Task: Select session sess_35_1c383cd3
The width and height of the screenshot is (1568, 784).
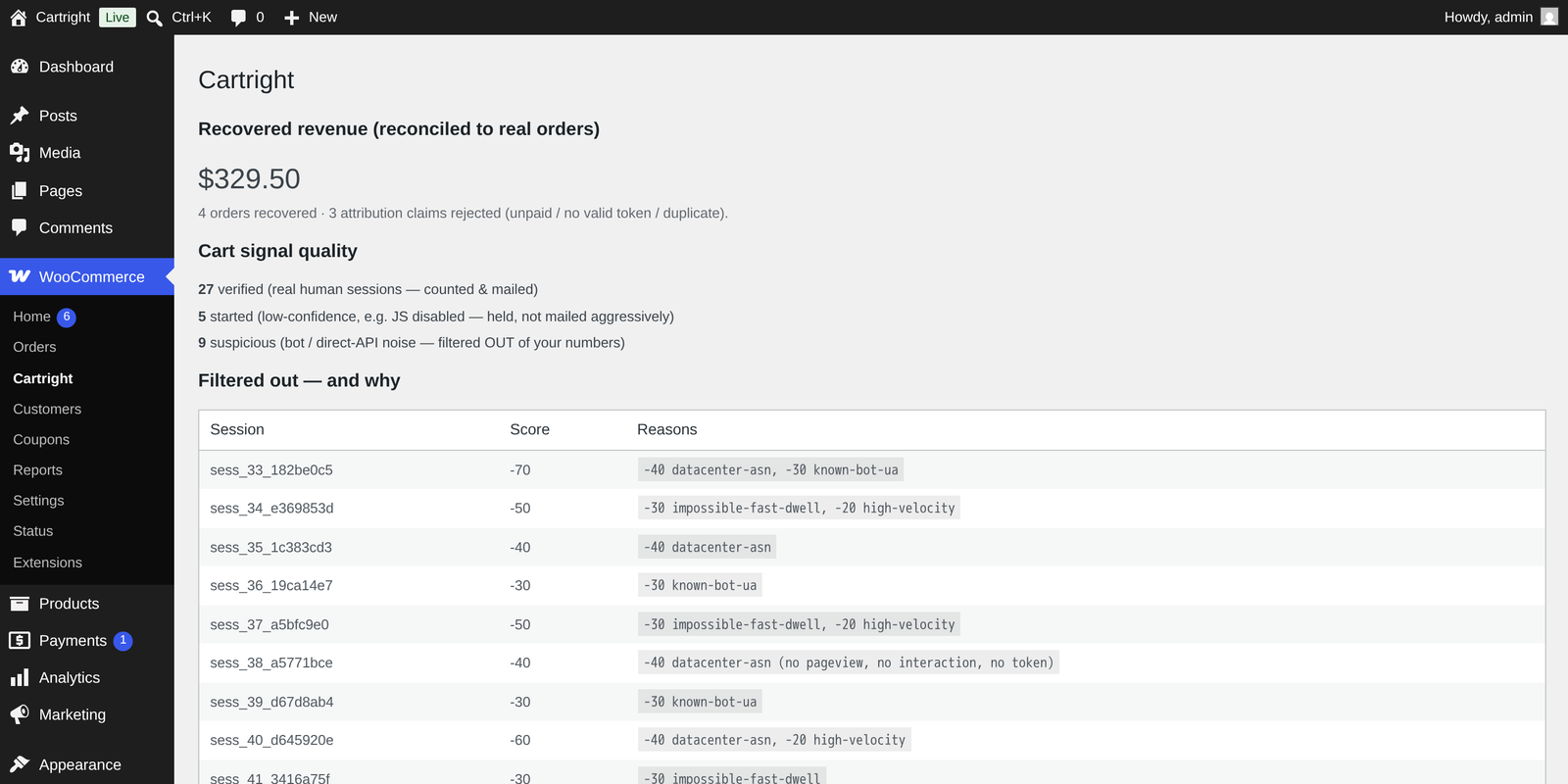Action: point(270,547)
